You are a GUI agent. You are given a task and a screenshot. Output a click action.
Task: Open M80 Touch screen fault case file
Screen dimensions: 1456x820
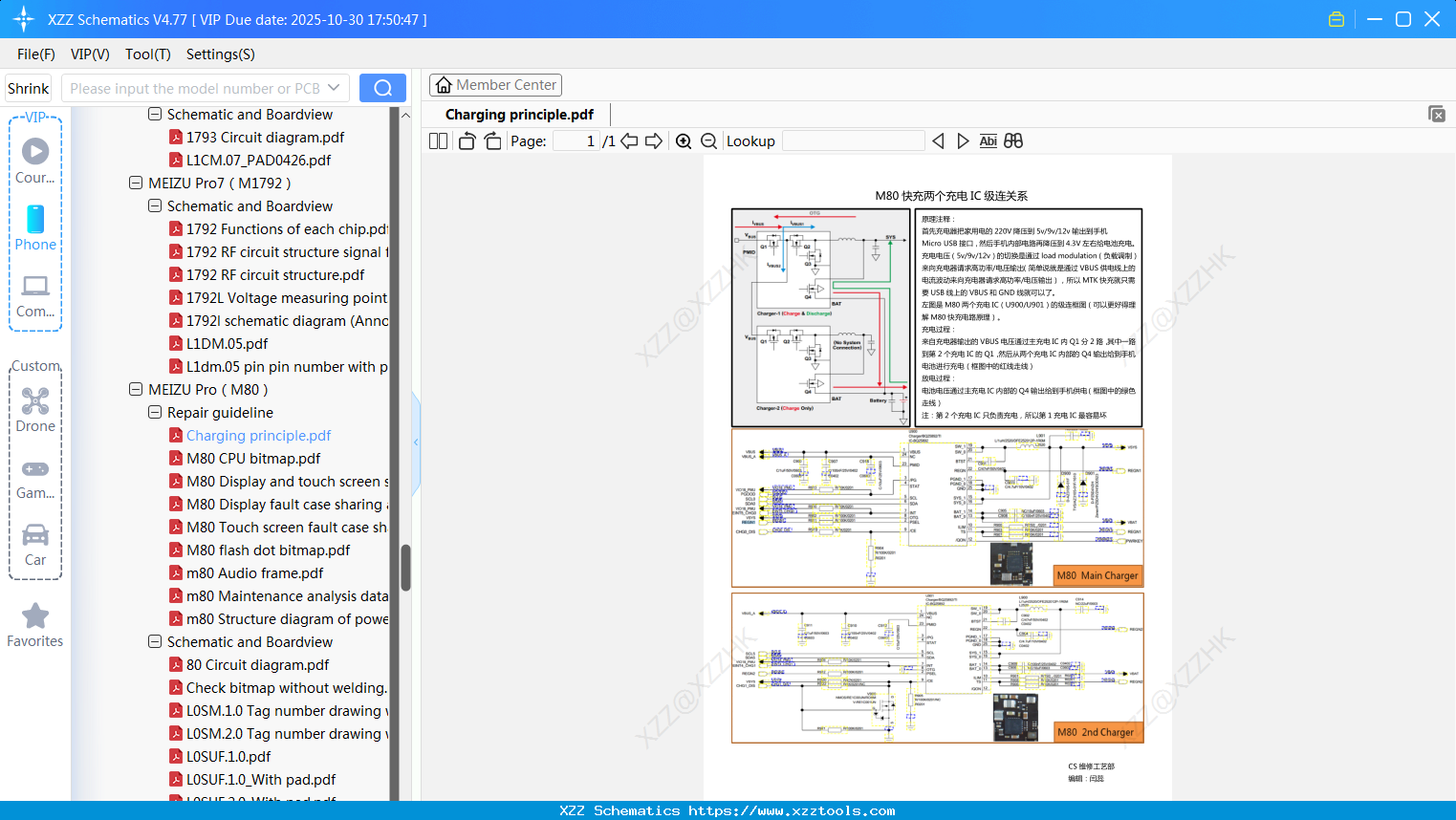coord(278,528)
